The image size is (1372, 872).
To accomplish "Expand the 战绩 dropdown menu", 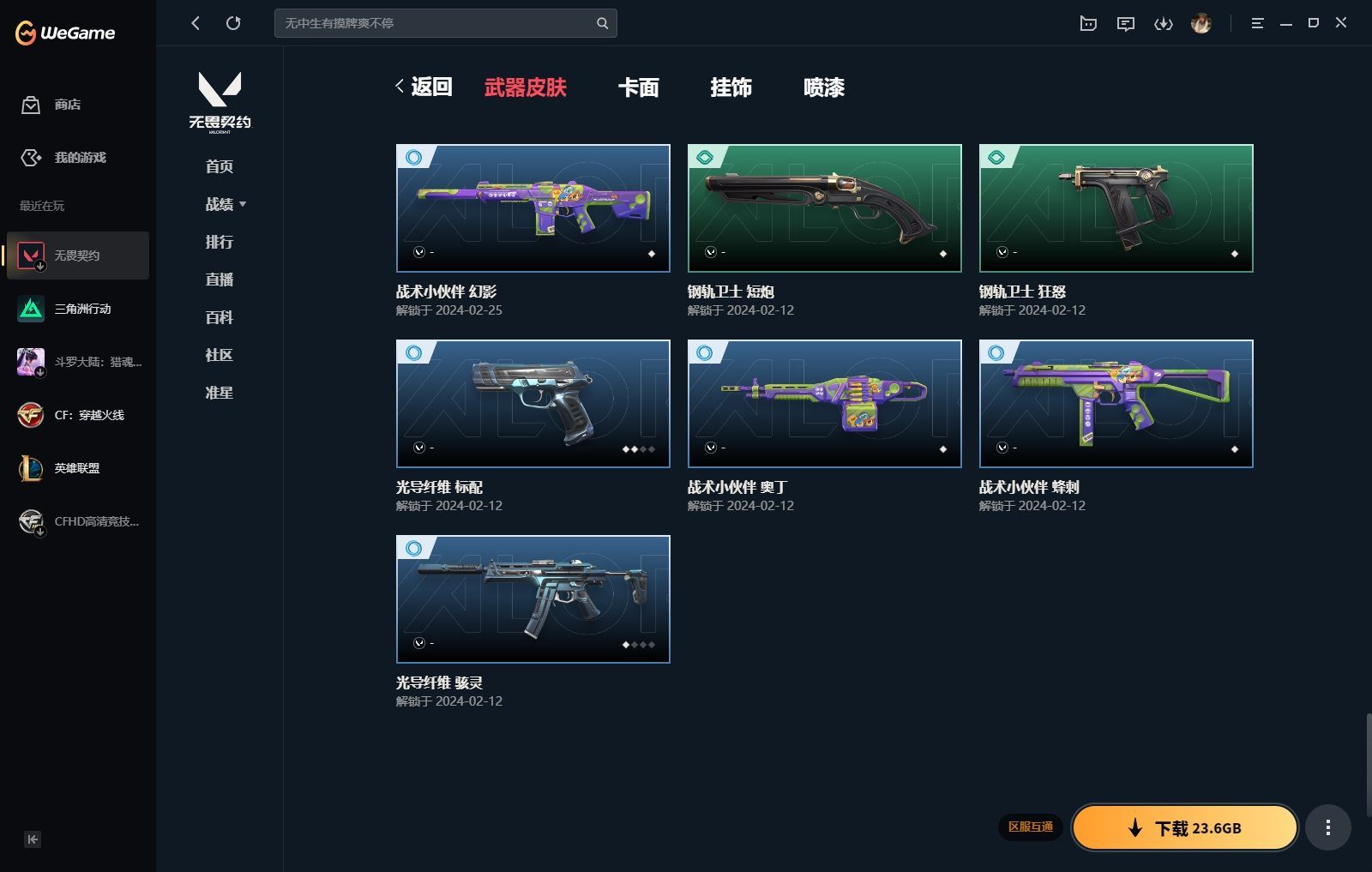I will (226, 204).
